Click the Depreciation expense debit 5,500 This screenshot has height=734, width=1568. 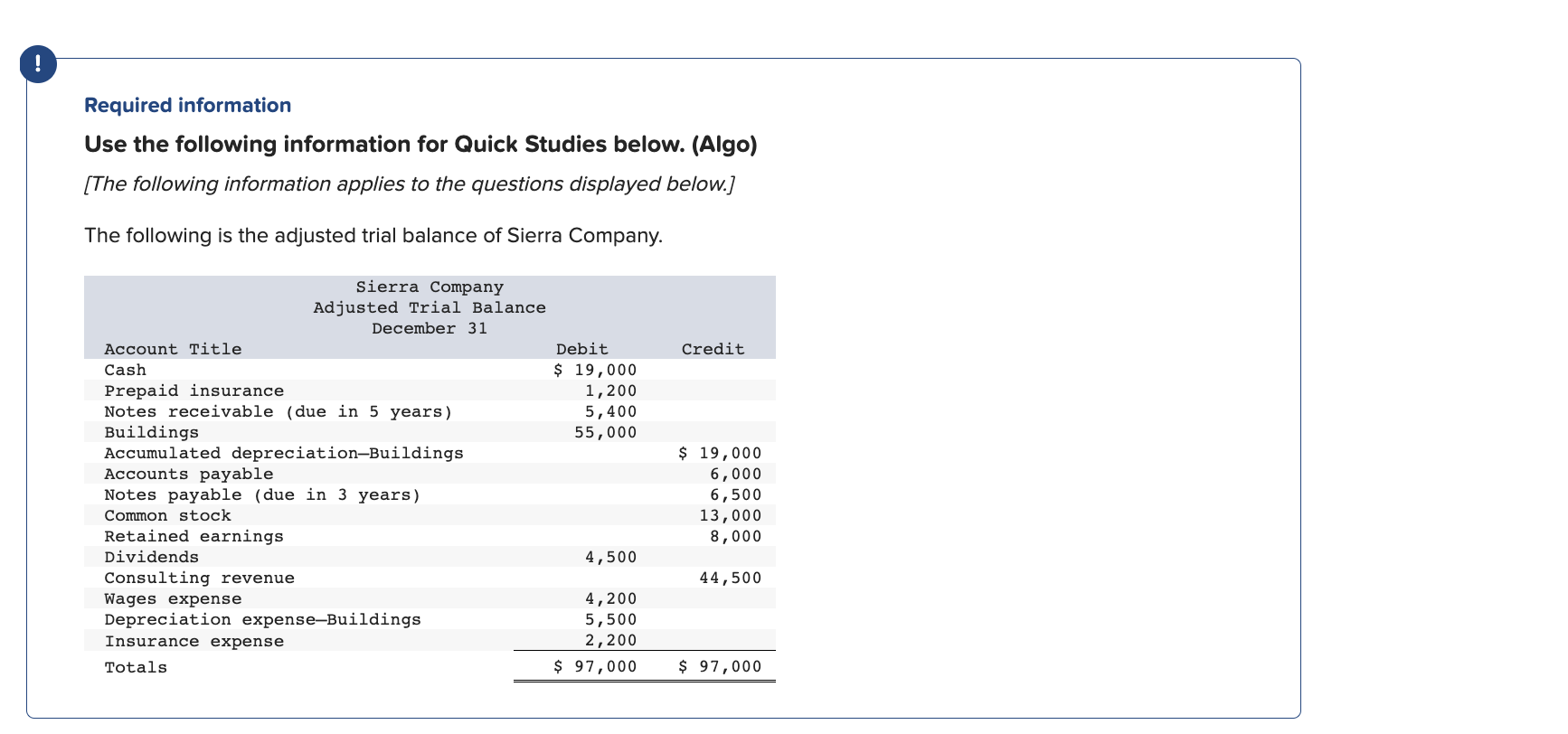(x=610, y=619)
